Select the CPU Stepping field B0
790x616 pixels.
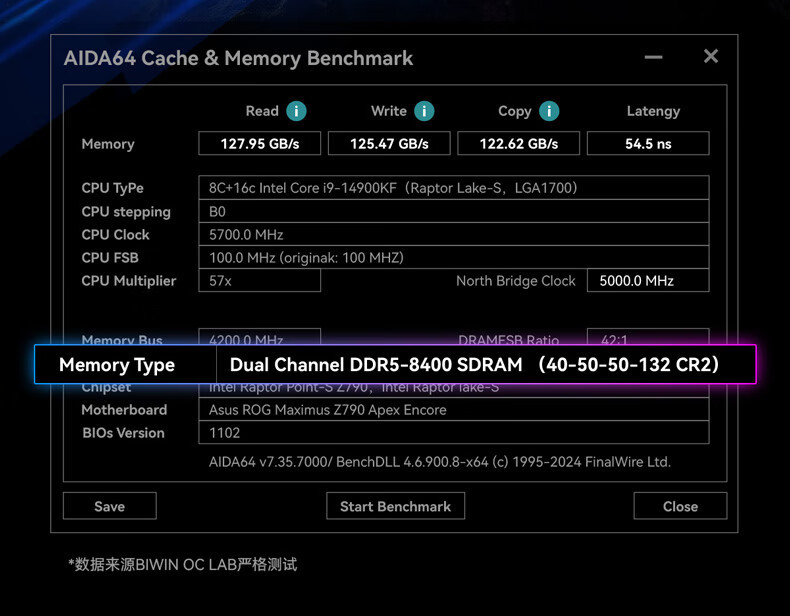click(x=453, y=211)
